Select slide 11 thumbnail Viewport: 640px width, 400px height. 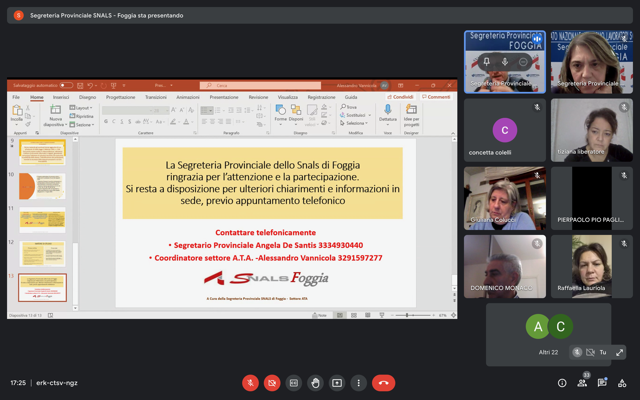pyautogui.click(x=42, y=220)
